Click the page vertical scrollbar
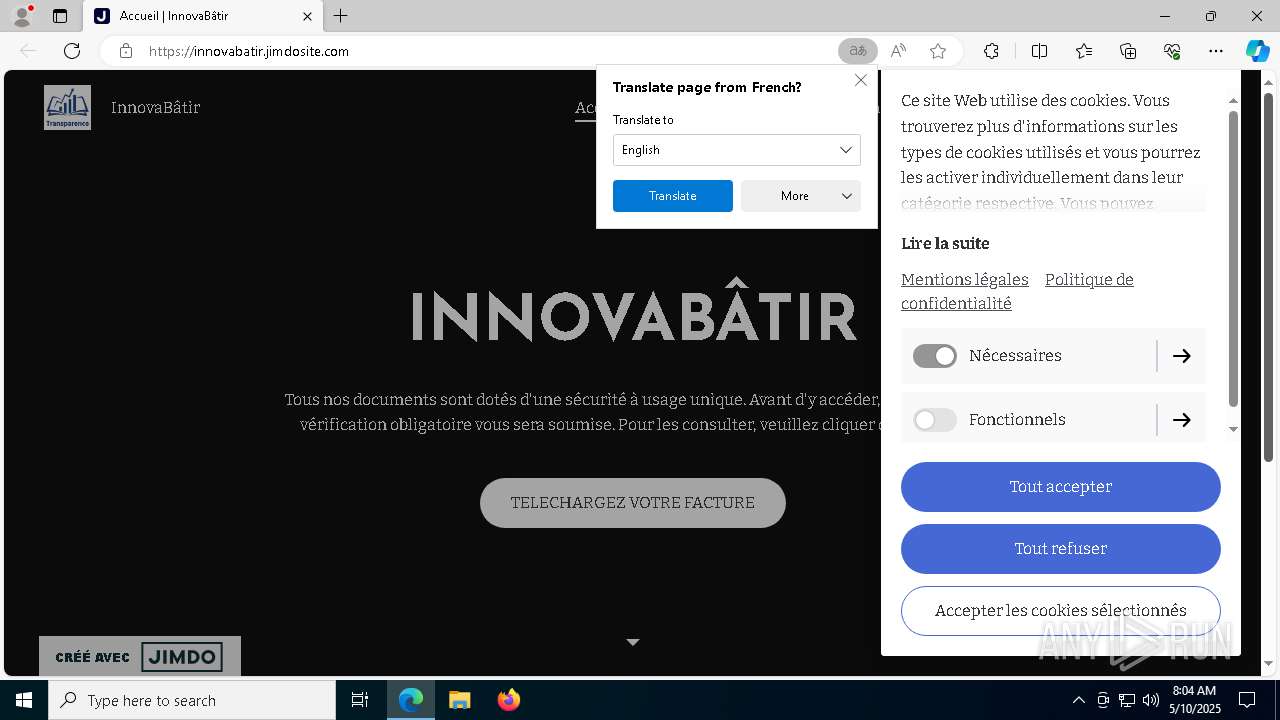Viewport: 1280px width, 720px height. [1269, 275]
